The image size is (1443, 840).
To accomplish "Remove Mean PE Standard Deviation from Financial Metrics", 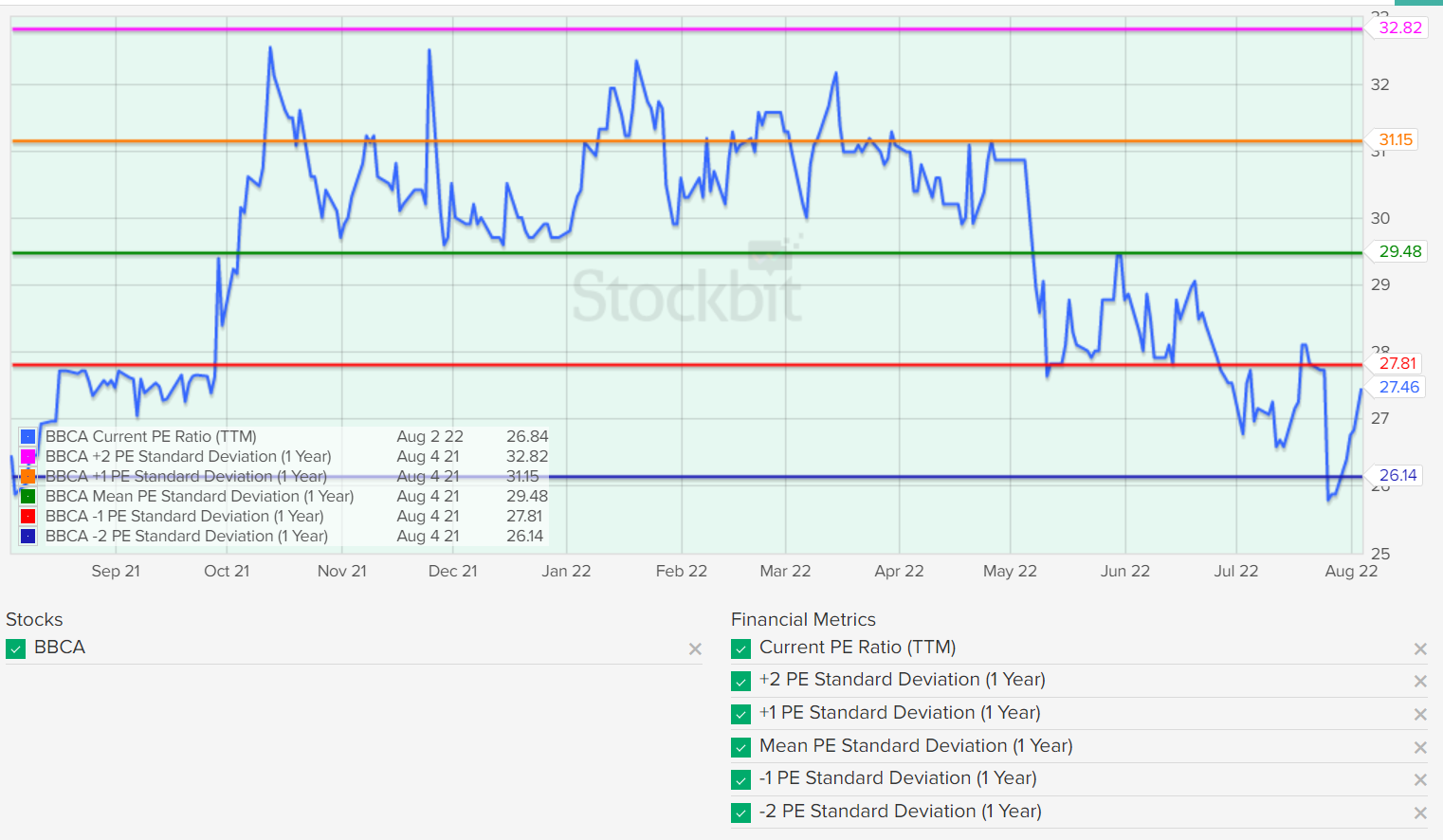I will pyautogui.click(x=1420, y=747).
